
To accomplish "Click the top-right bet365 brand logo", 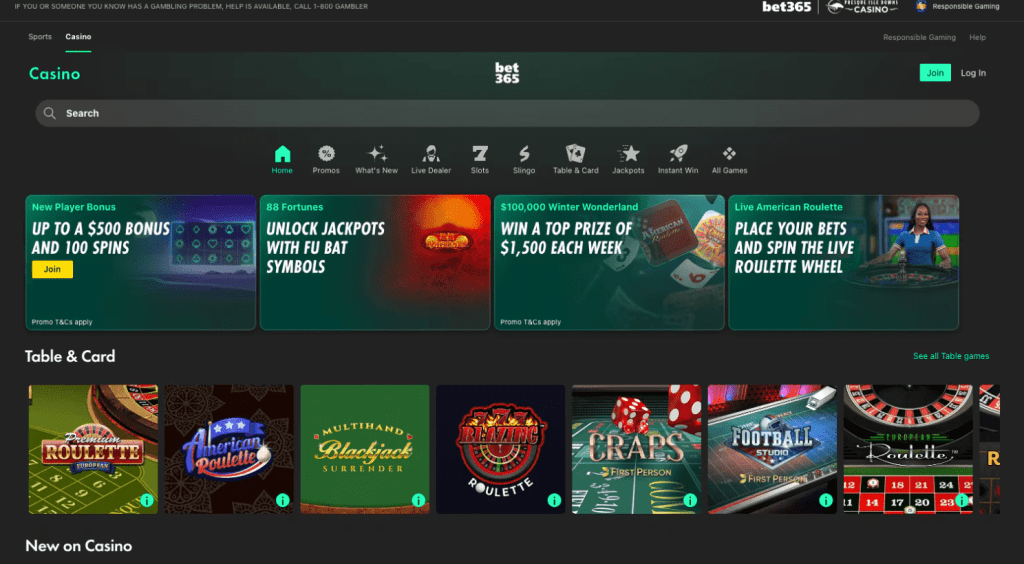I will tap(787, 7).
